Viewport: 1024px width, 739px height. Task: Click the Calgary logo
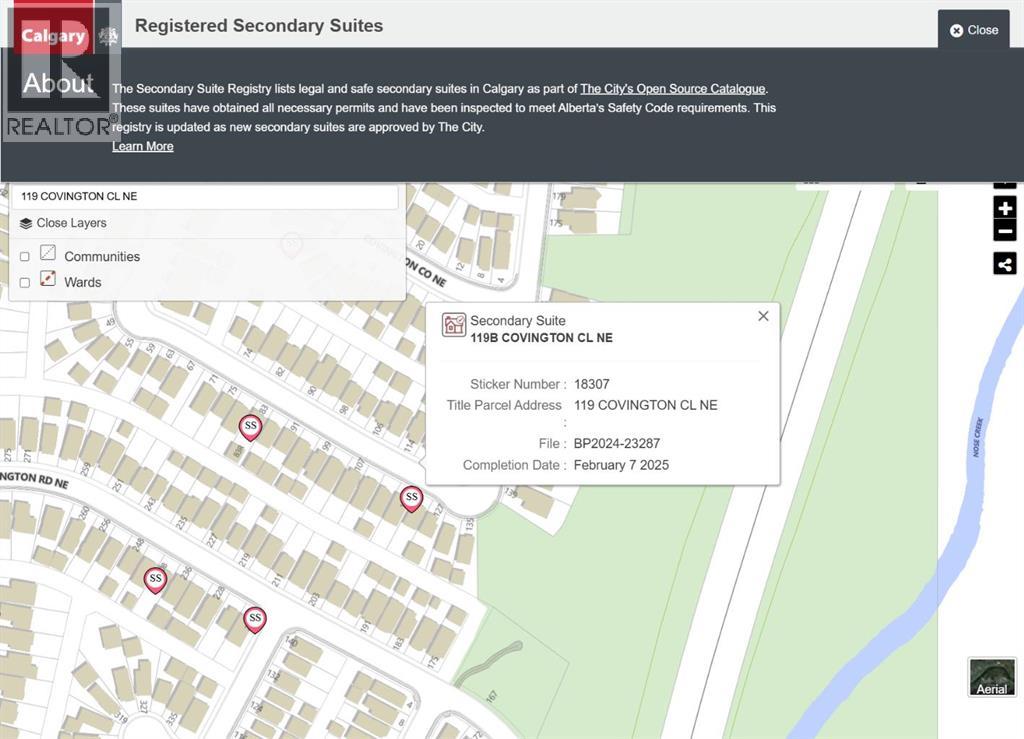tap(54, 35)
